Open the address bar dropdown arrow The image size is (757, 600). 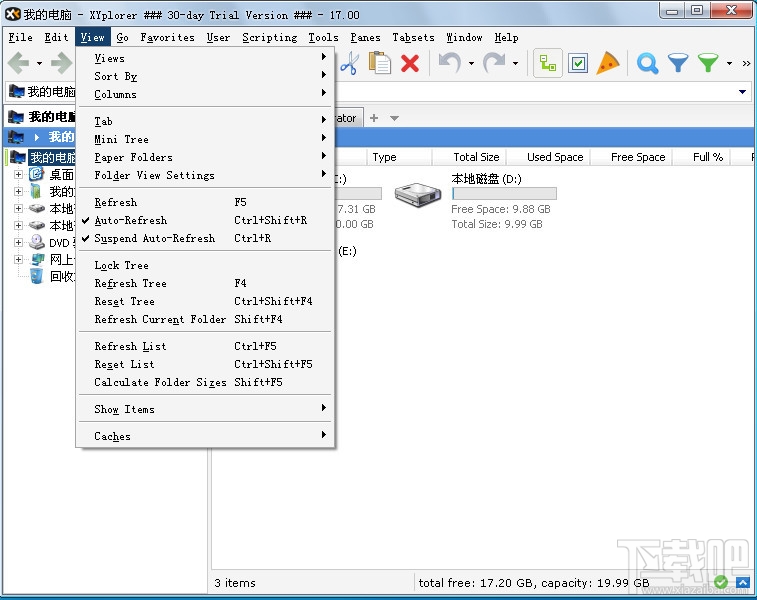click(743, 92)
